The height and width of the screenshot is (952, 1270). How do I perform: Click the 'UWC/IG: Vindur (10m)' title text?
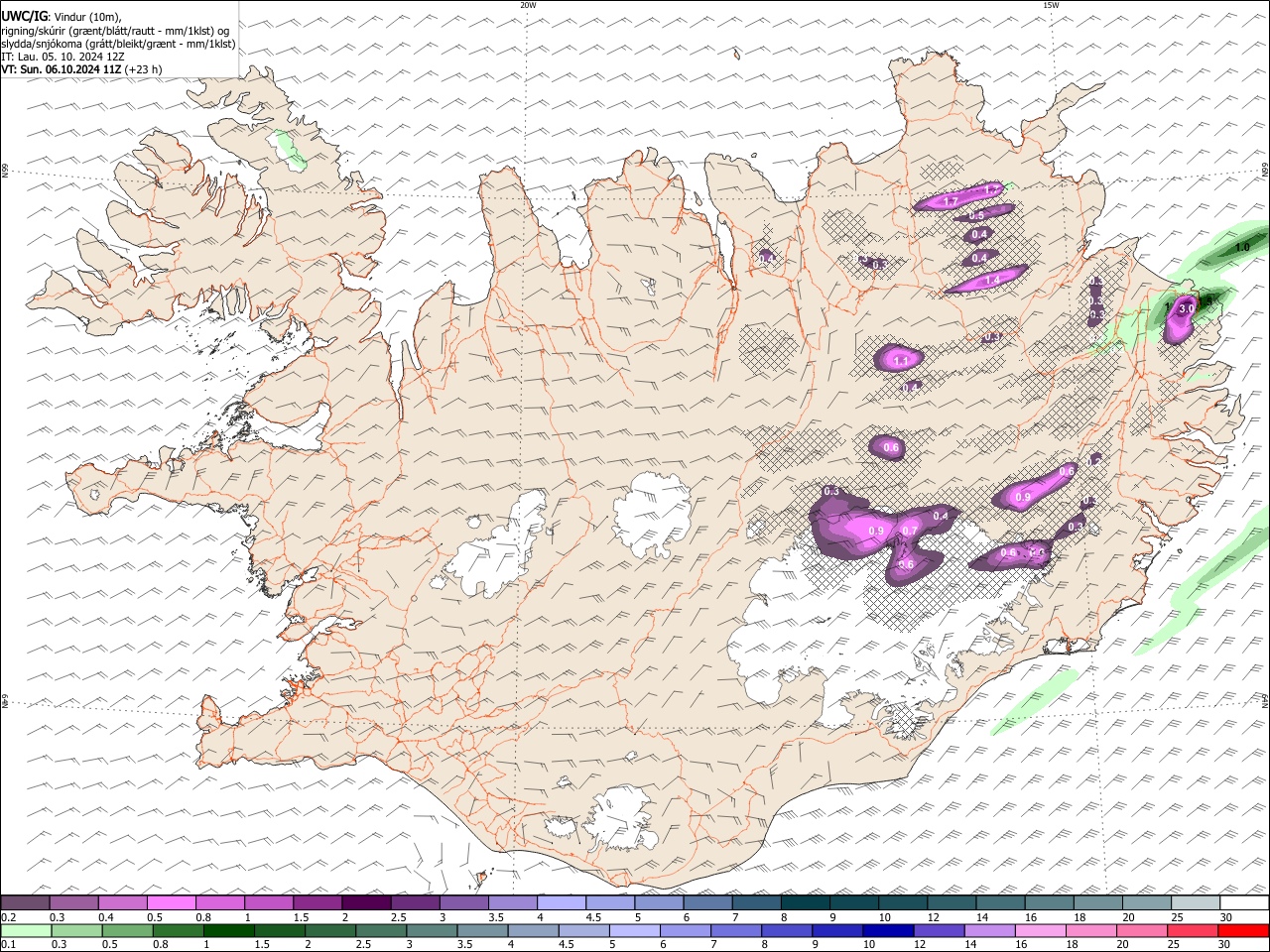pyautogui.click(x=62, y=16)
